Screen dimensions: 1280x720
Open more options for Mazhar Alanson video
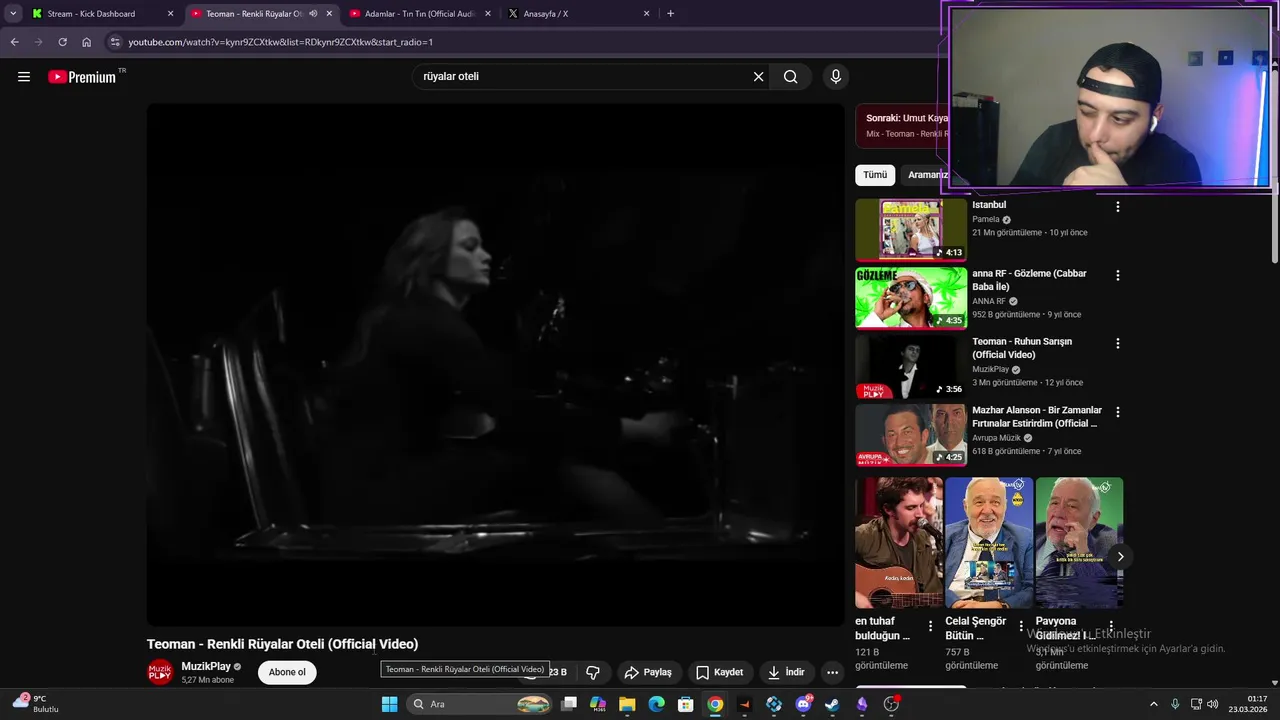coord(1118,412)
